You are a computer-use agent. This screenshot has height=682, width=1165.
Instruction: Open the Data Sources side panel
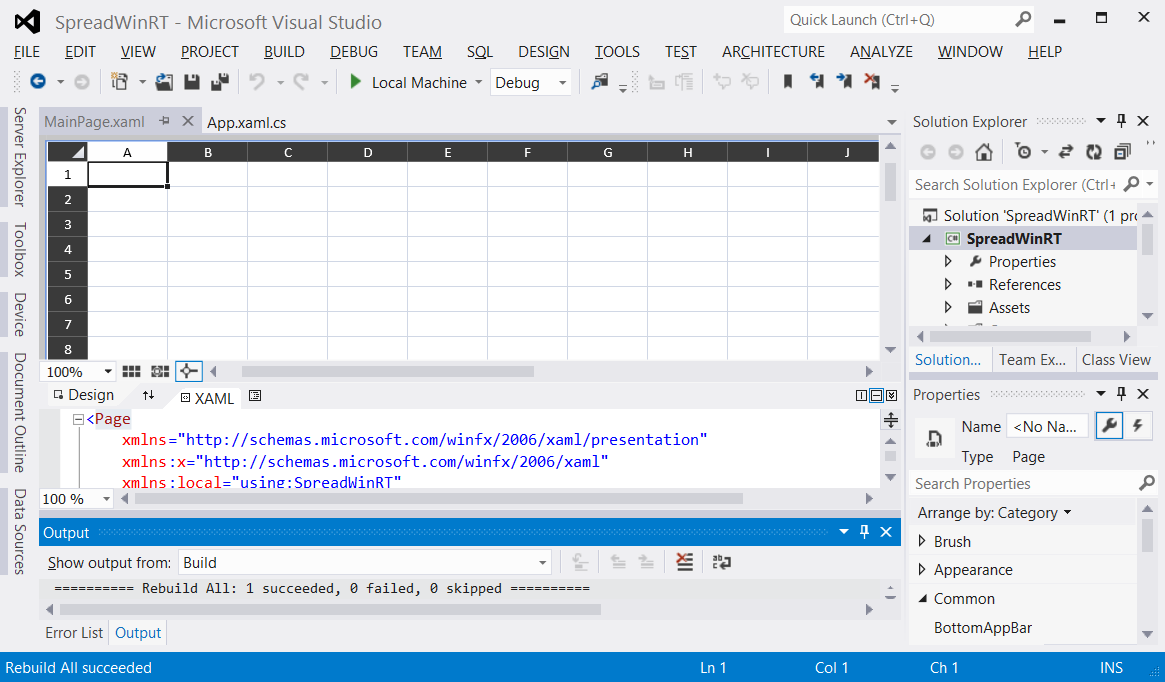coord(20,531)
